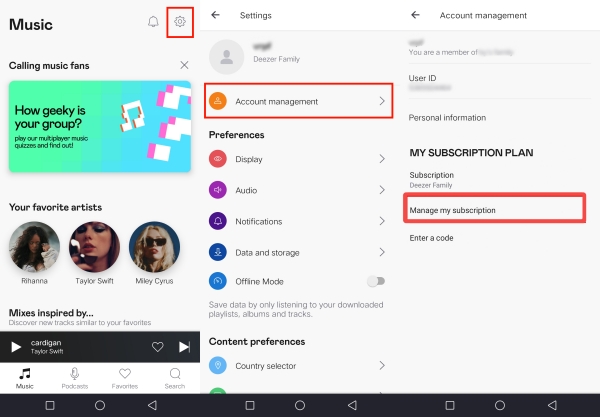Click the Country selector pin icon
This screenshot has height=417, width=600.
[218, 365]
